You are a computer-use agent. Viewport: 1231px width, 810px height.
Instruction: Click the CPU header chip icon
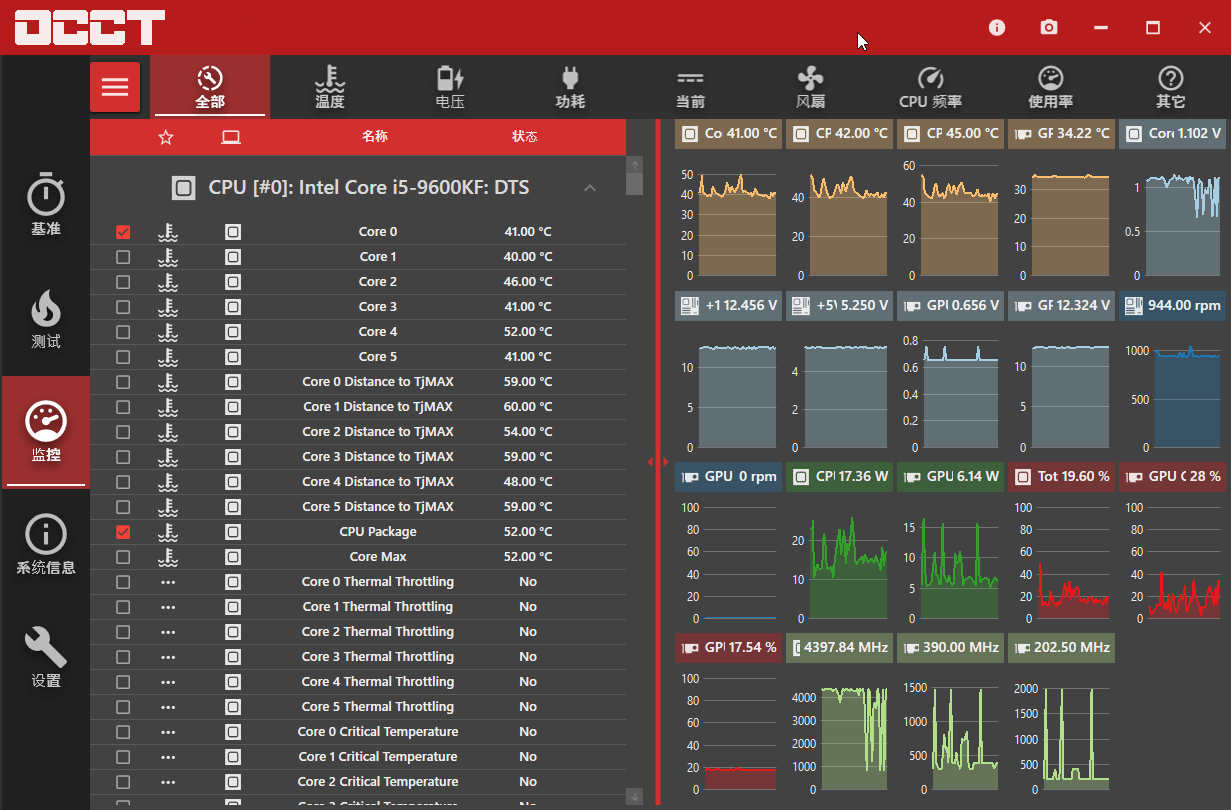[x=183, y=187]
